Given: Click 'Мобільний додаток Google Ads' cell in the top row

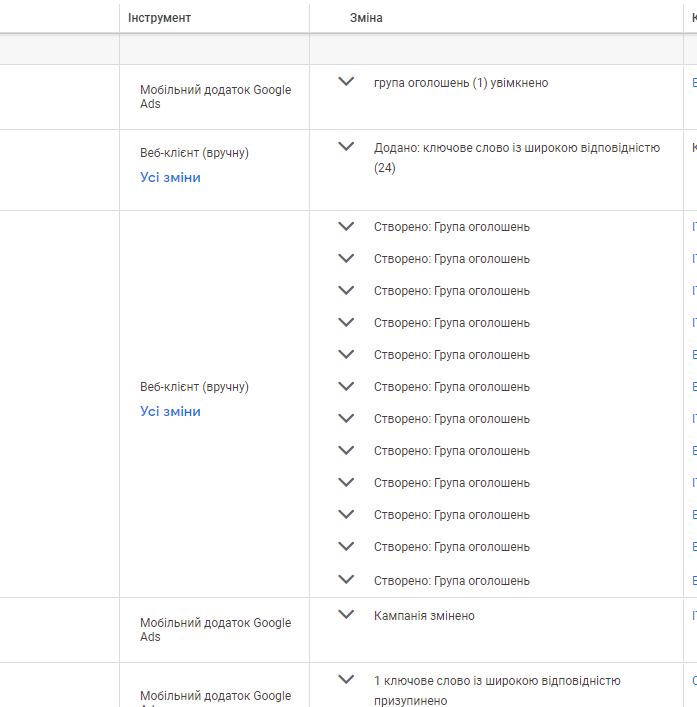Looking at the screenshot, I should [215, 97].
